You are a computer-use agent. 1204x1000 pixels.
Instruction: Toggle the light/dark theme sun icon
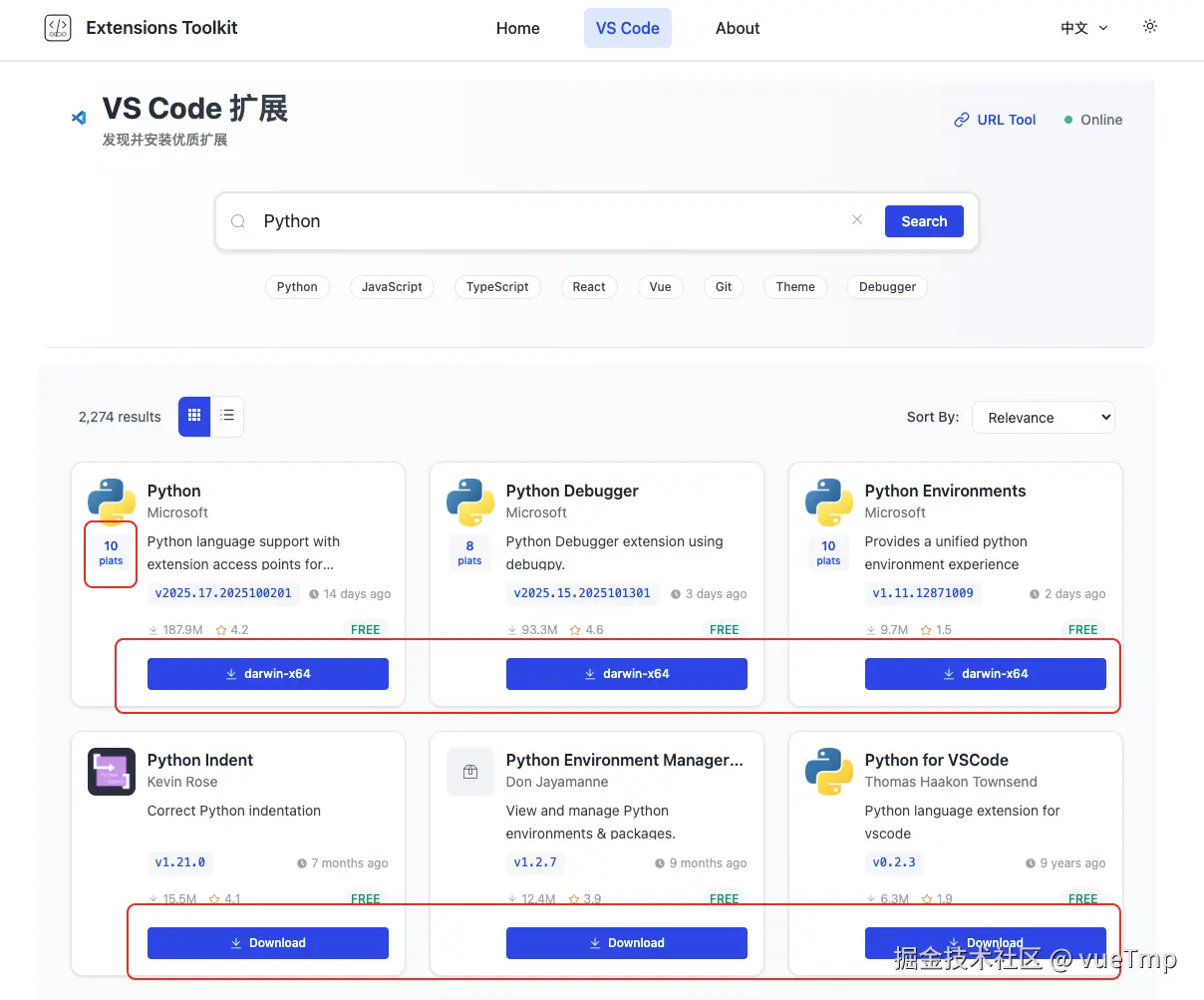1150,27
